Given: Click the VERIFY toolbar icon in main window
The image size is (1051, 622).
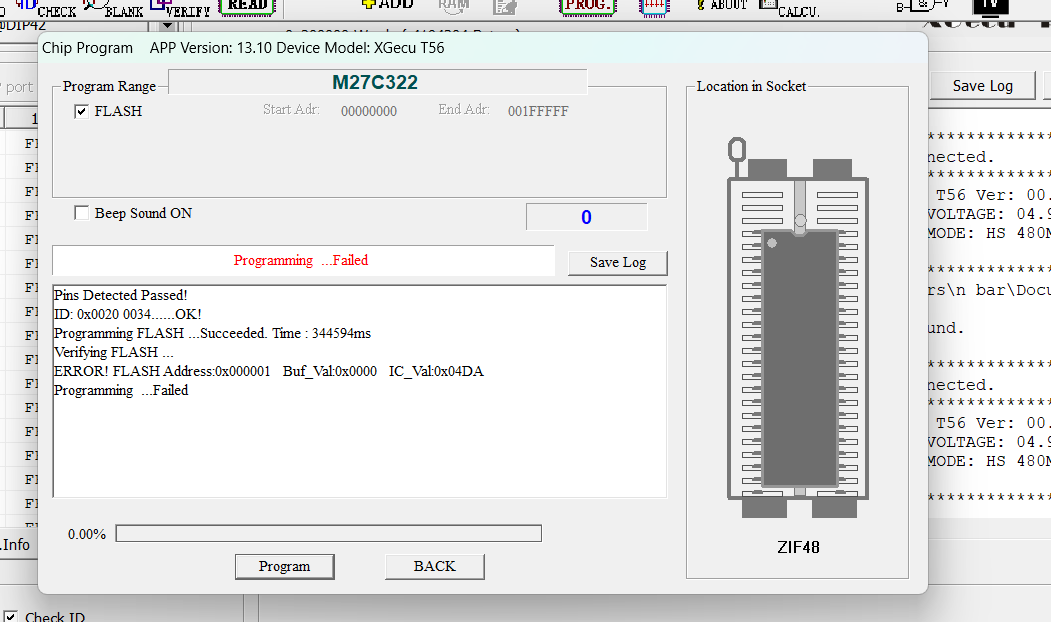Looking at the screenshot, I should pos(180,8).
